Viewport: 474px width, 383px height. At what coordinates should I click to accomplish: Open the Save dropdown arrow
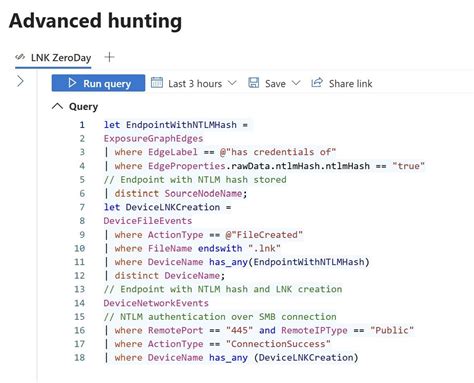(x=296, y=83)
